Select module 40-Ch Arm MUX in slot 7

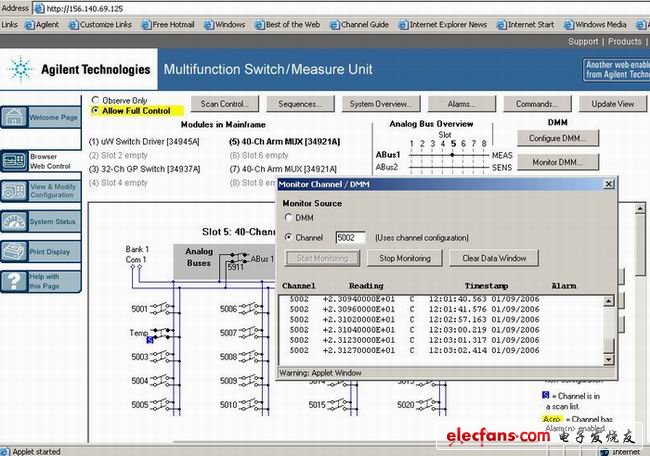tap(283, 169)
